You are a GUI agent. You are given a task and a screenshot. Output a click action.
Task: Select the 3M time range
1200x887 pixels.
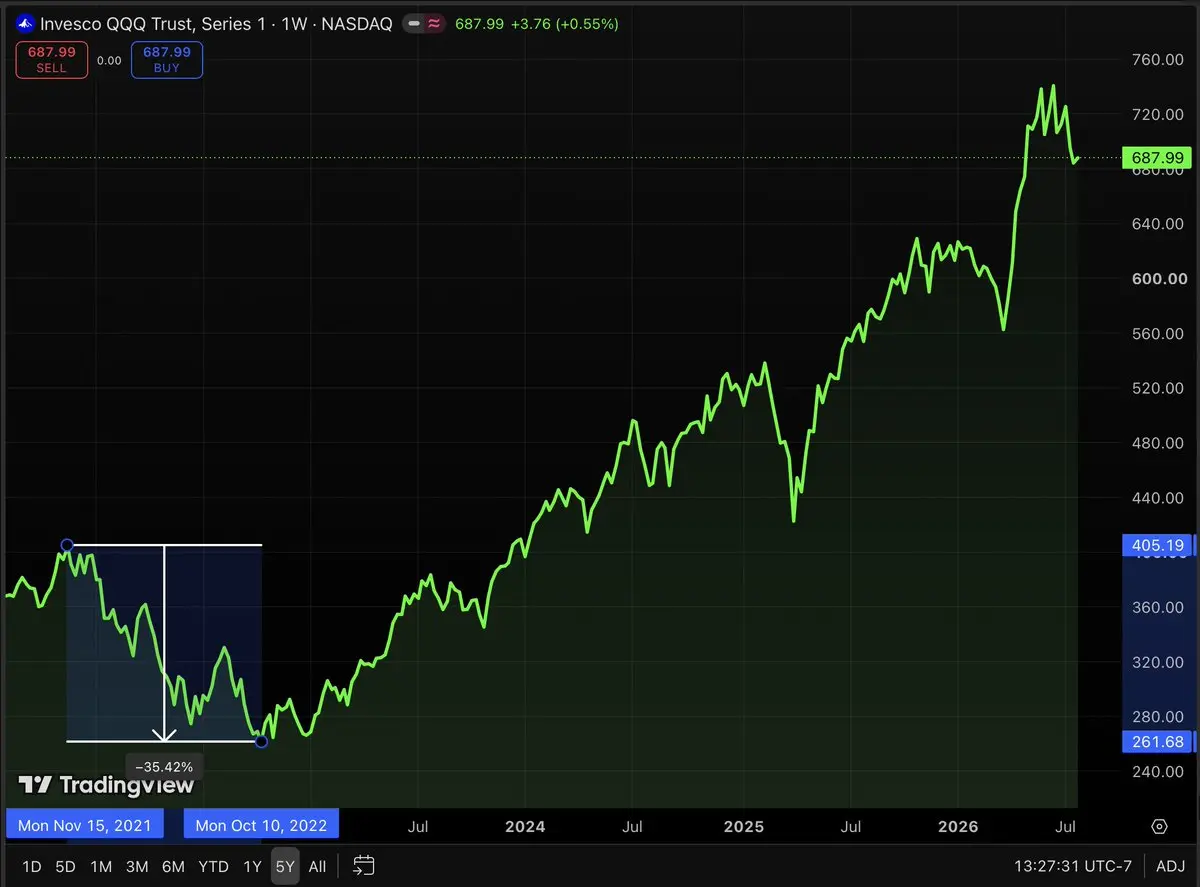tap(137, 866)
